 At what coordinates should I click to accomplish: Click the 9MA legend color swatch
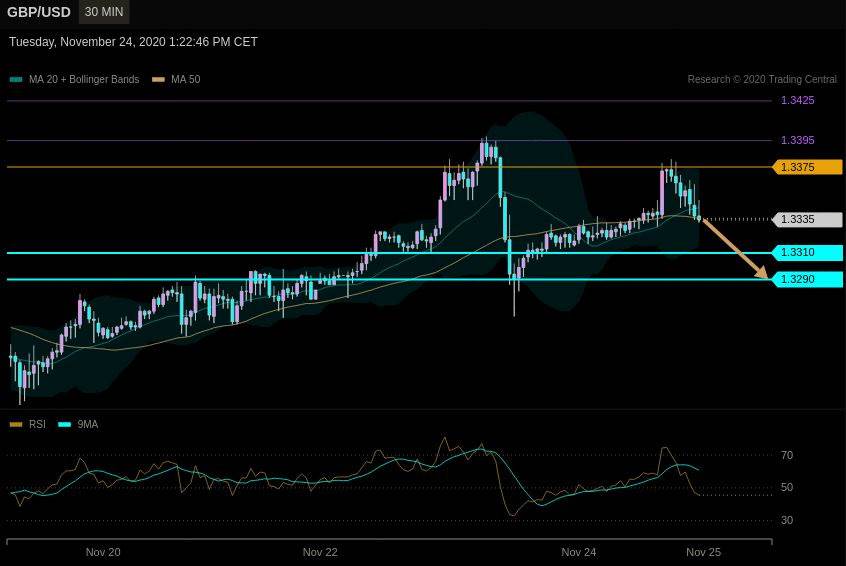pos(64,425)
